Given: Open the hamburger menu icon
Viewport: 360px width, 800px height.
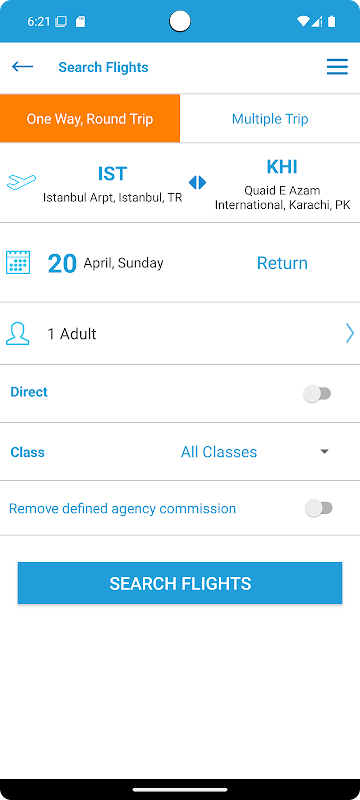Looking at the screenshot, I should [337, 67].
